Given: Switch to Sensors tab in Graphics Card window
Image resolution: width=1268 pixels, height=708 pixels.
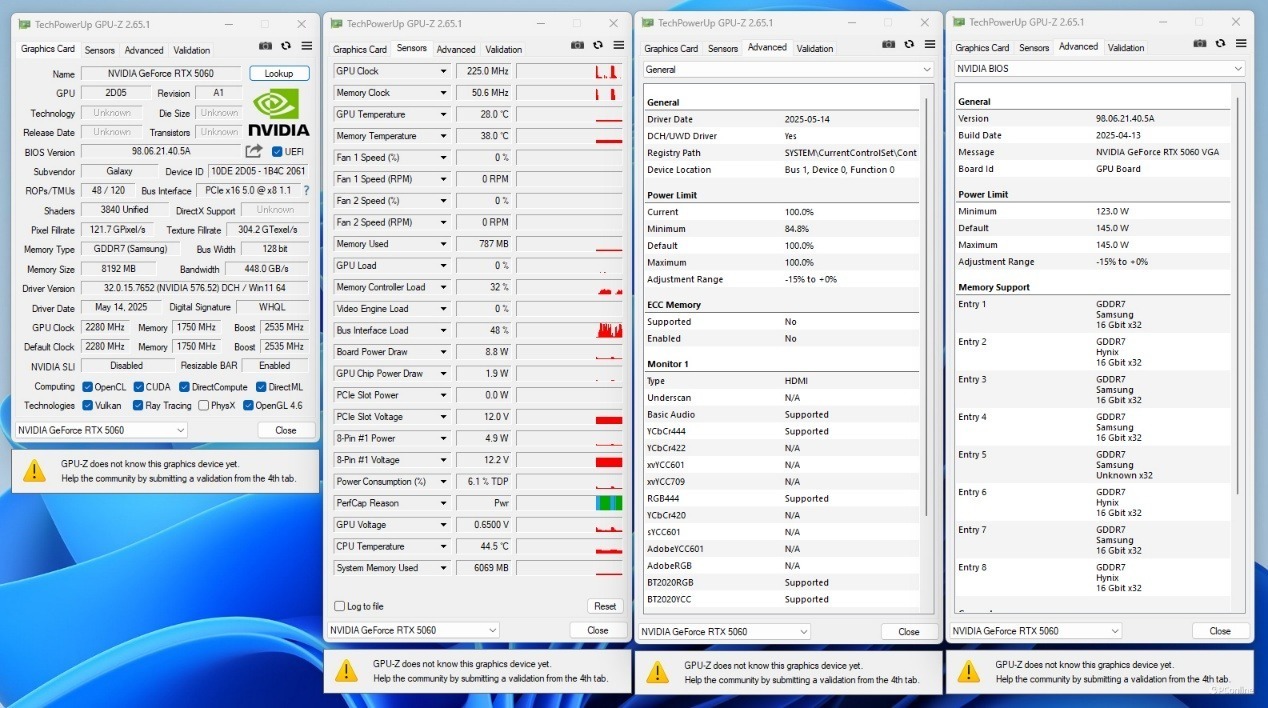Looking at the screenshot, I should point(99,50).
